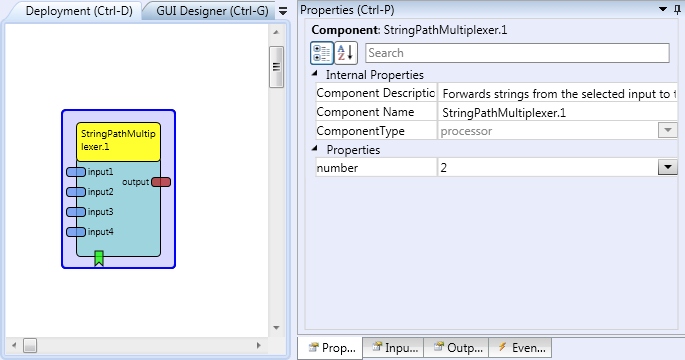Select the StringPathMultiplexer.1 yellow title block
685x360 pixels.
click(118, 142)
